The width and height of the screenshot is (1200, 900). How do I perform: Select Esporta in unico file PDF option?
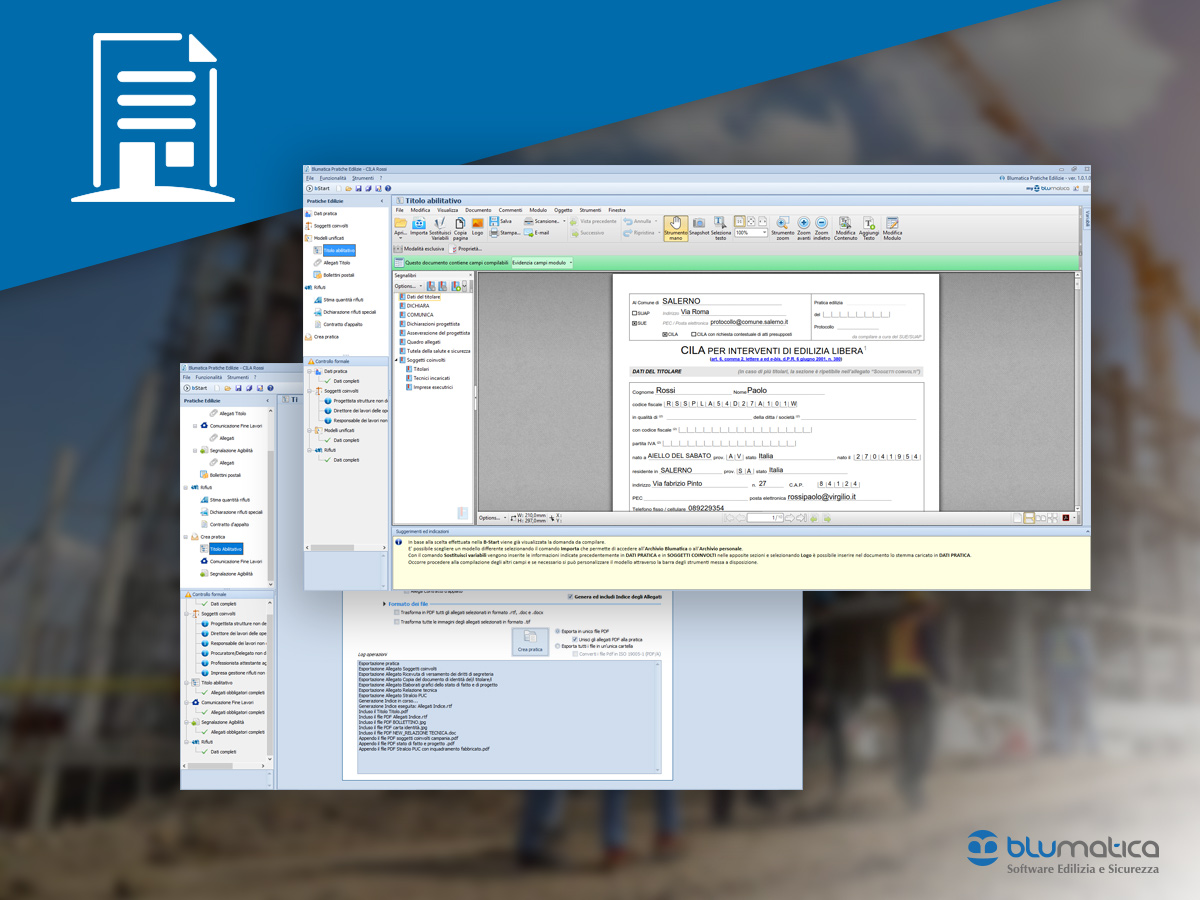[x=557, y=631]
